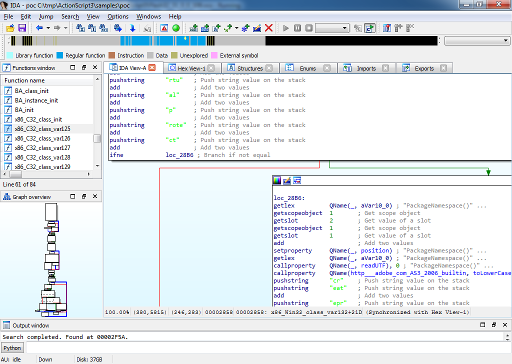Viewport: 512px width, 364px height.
Task: Open the debugger selection combo box
Action: (x=332, y=28)
